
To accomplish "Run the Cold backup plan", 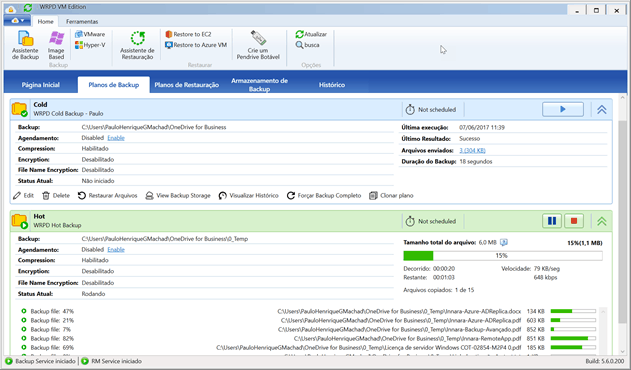I will (x=563, y=109).
